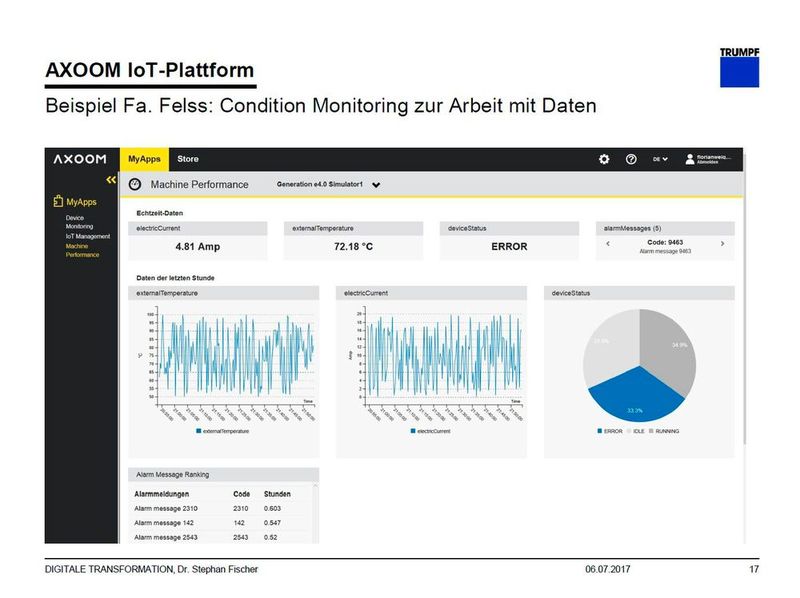Toggle IDLE legend entry in pie chart
800x598 pixels.
[636, 431]
